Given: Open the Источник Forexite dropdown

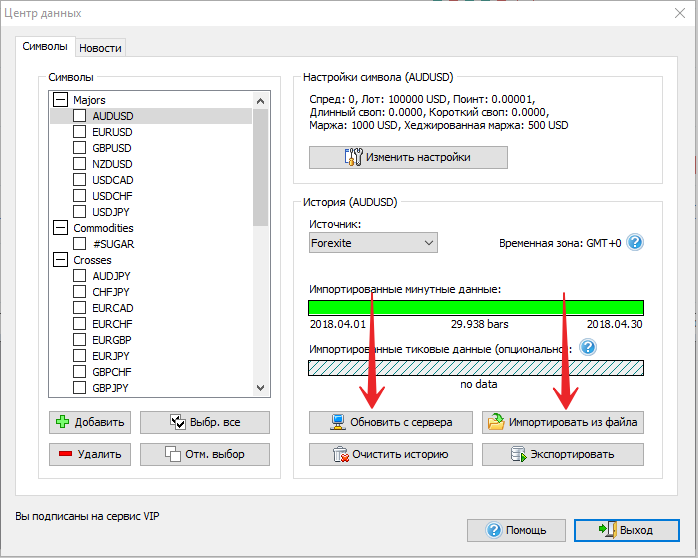Looking at the screenshot, I should [373, 243].
